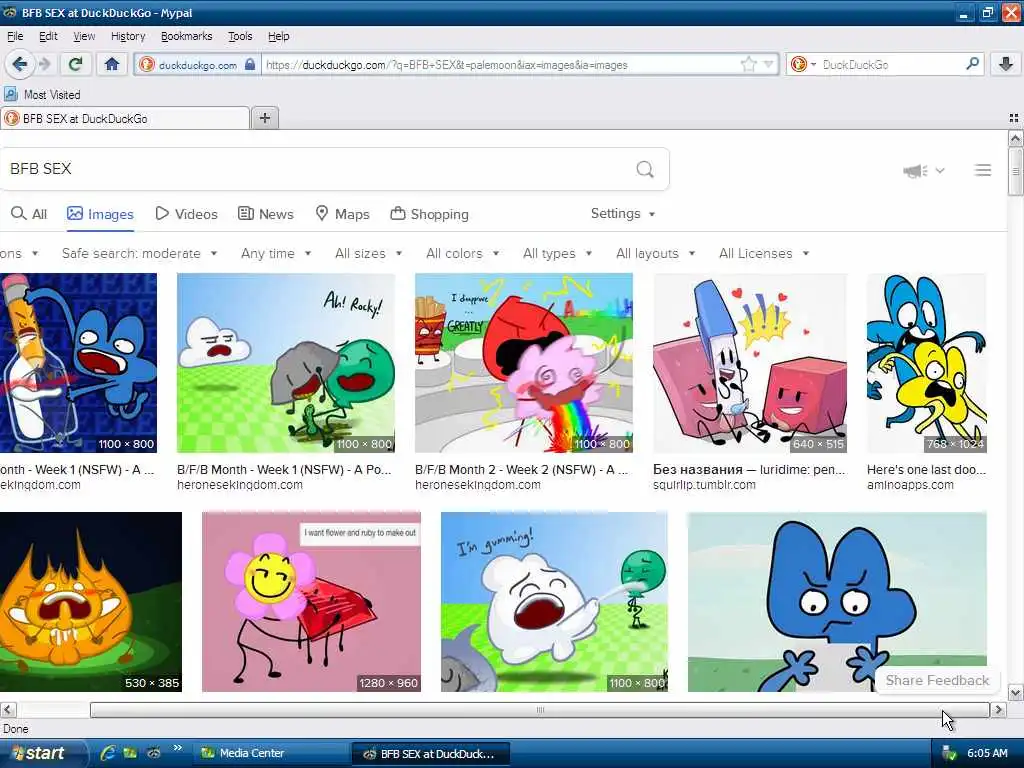
Task: Open the Bookmarks menu
Action: coord(186,36)
